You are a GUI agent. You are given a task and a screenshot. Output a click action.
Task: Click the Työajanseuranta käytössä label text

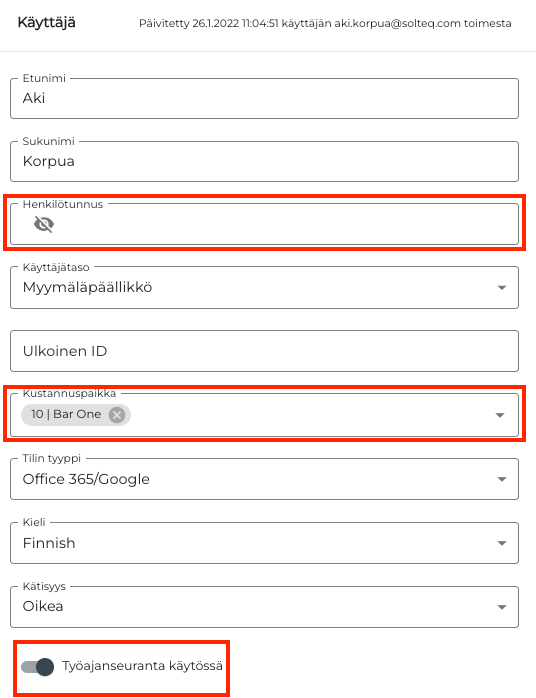click(x=142, y=666)
